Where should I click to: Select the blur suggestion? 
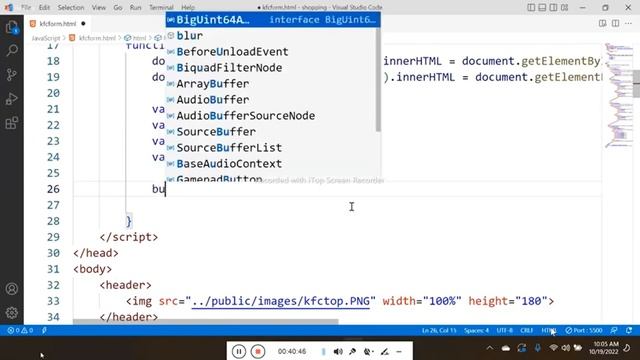pos(271,36)
